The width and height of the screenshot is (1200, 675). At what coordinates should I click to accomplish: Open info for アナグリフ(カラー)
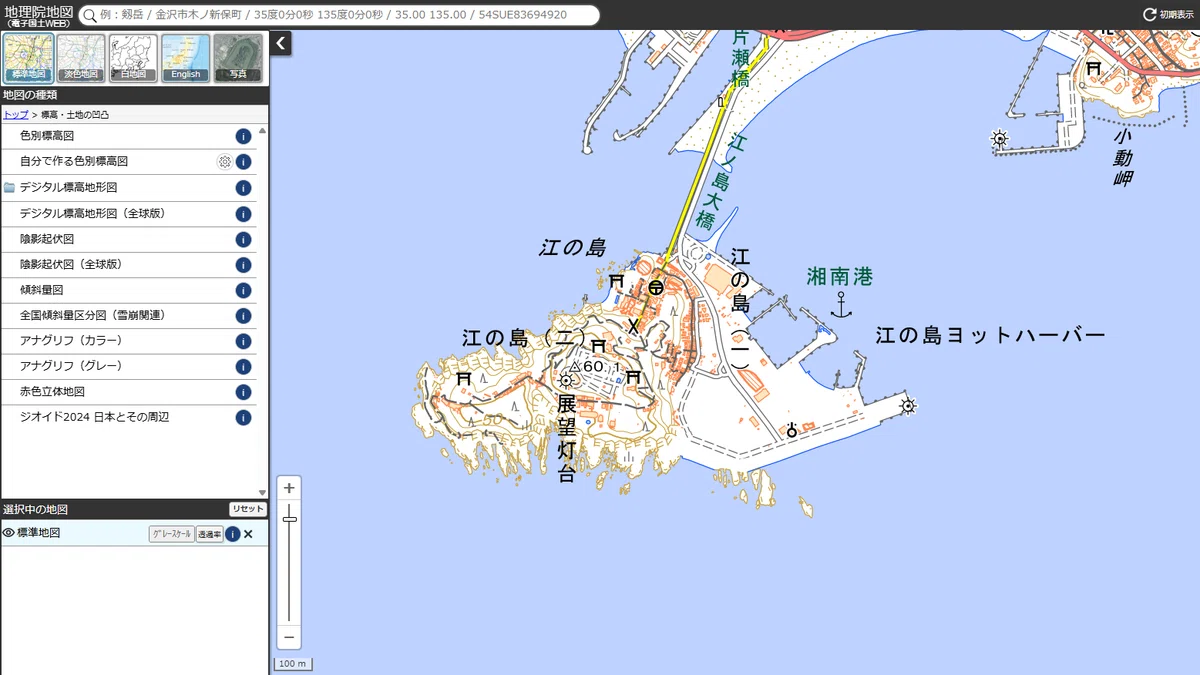click(x=243, y=341)
